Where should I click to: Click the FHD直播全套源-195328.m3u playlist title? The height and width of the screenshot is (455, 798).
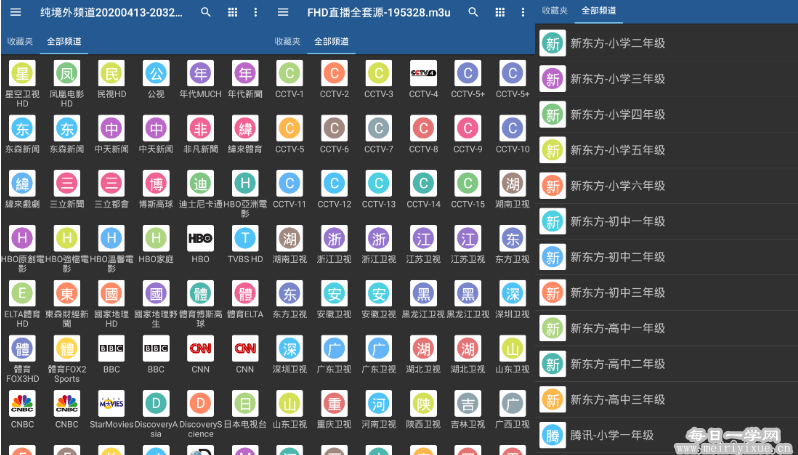coord(379,13)
